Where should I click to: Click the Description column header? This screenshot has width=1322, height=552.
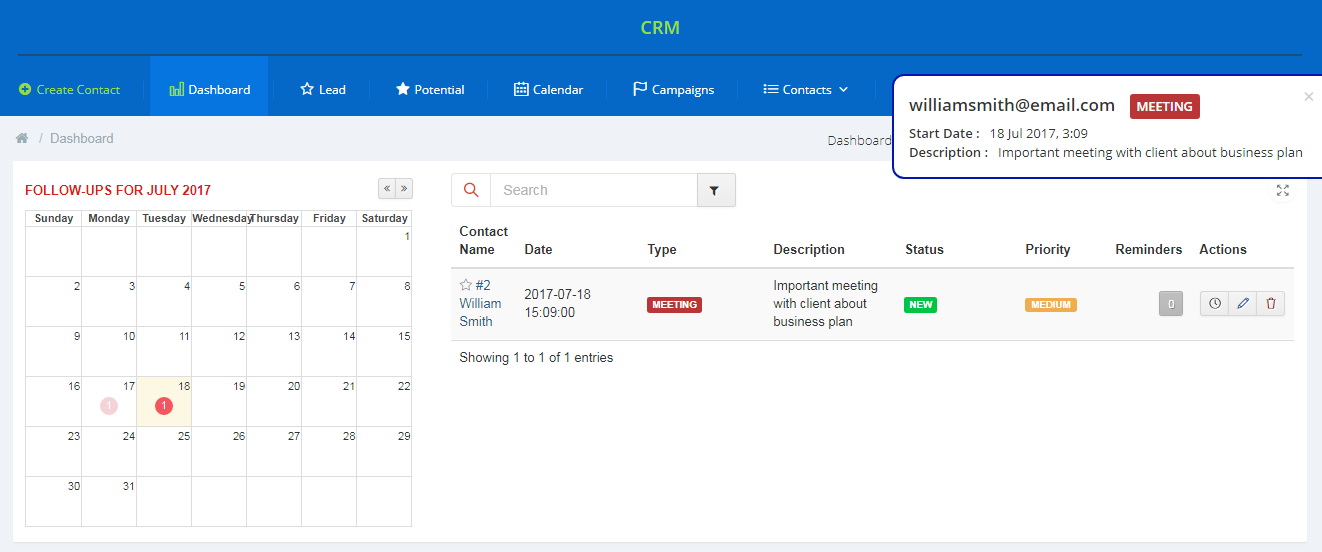[x=809, y=249]
